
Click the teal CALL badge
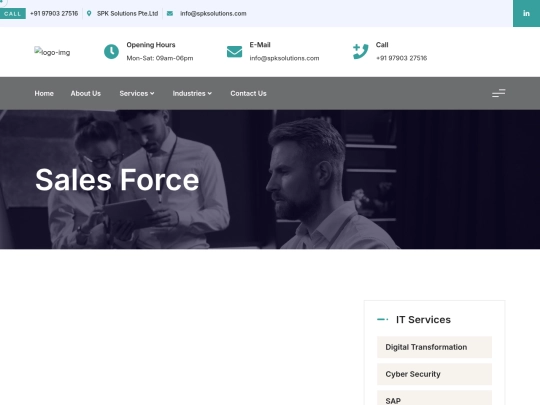[x=13, y=14]
